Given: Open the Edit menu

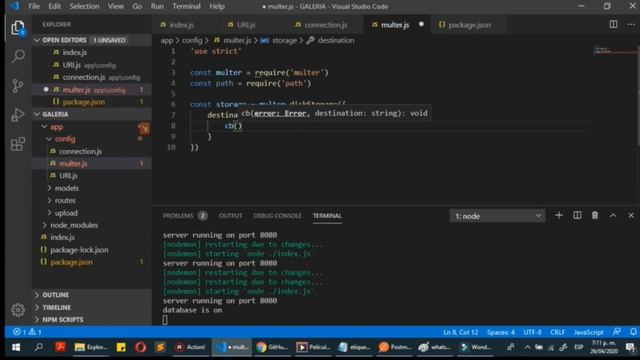Looking at the screenshot, I should tap(54, 6).
